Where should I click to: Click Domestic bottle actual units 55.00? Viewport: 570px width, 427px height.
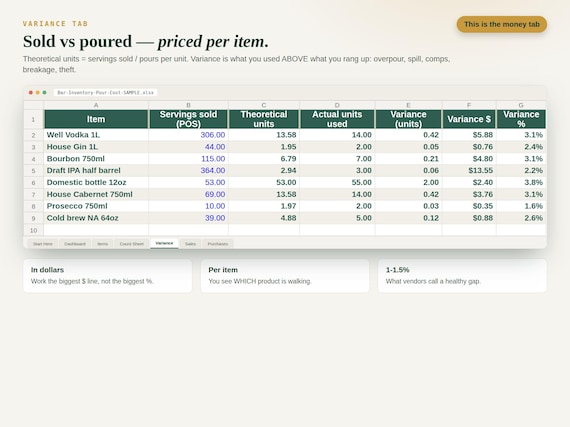(337, 182)
